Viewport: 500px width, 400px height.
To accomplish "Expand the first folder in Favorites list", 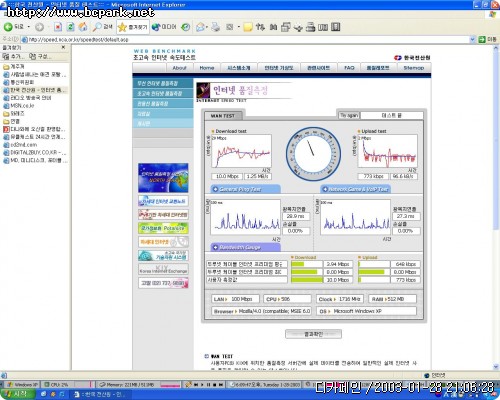I will click(14, 67).
